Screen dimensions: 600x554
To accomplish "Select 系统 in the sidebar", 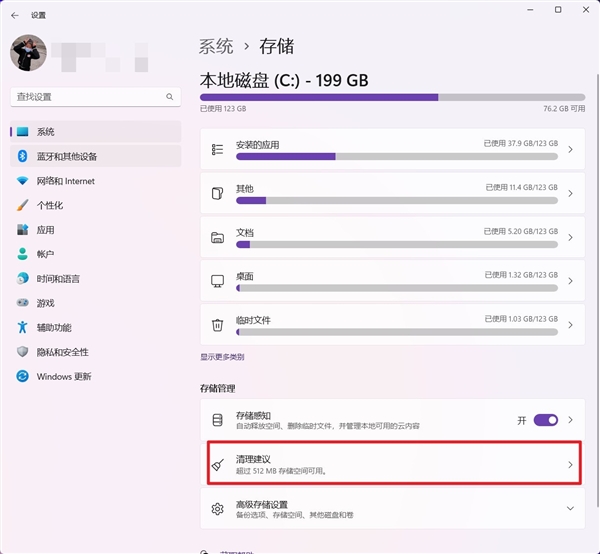I will coord(96,132).
